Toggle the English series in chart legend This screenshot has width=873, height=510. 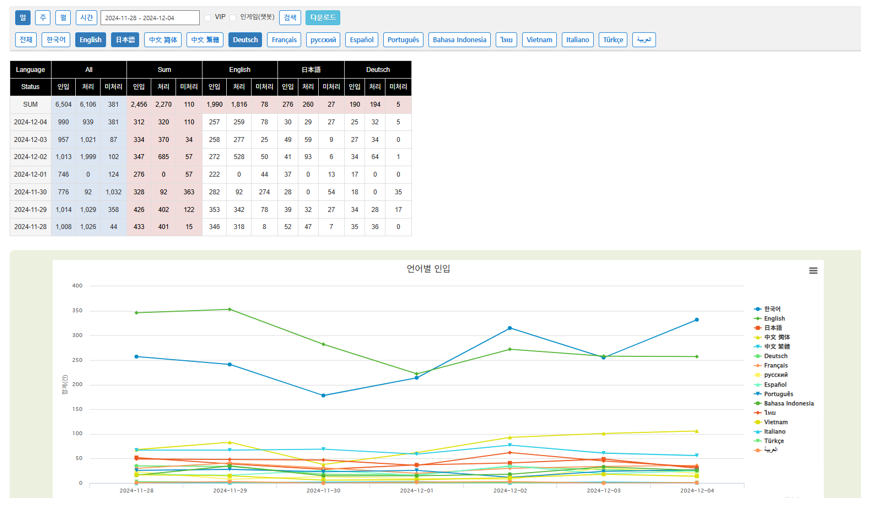(773, 319)
